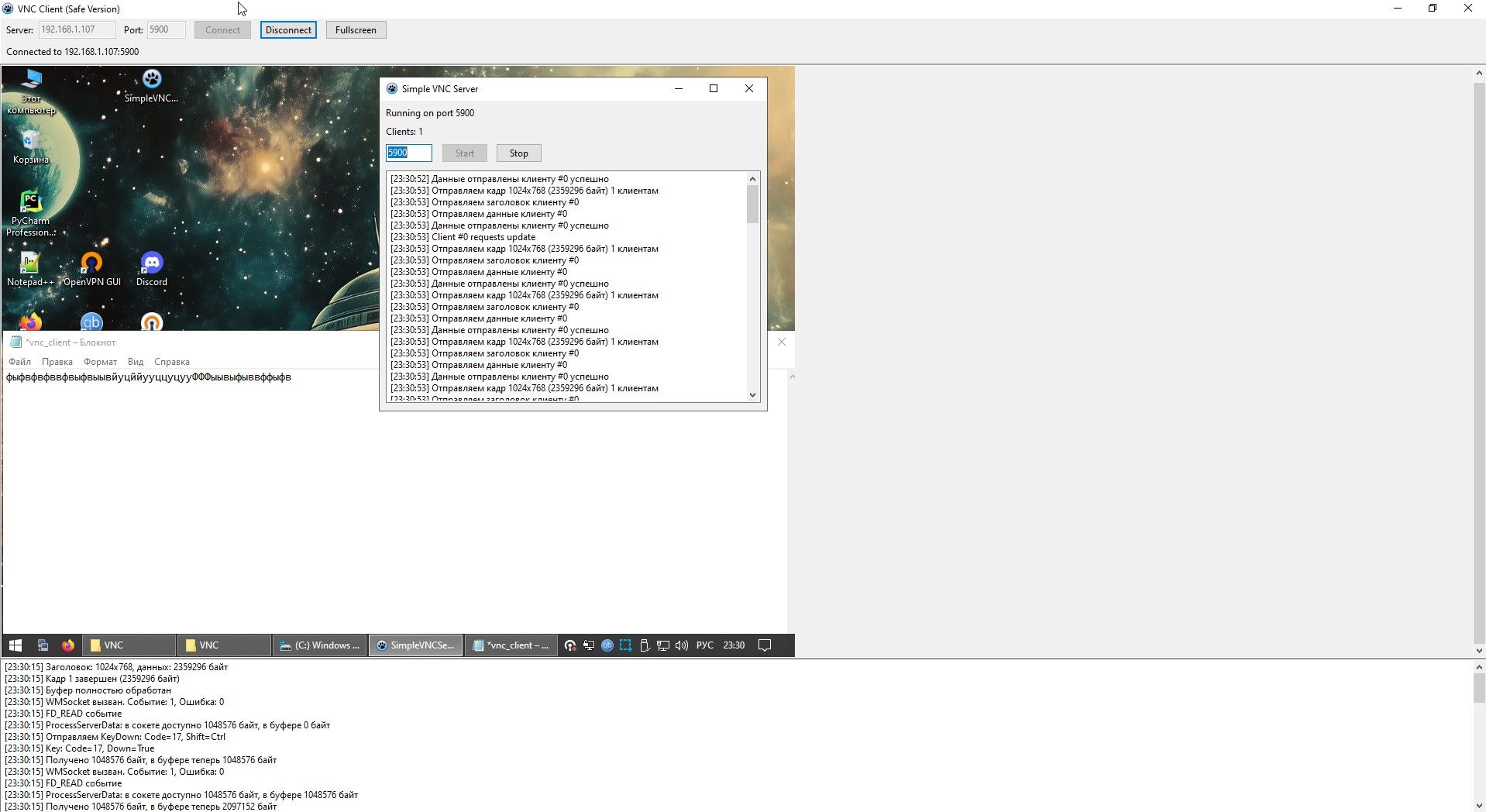This screenshot has width=1486, height=812.
Task: Open Task View in the remote taskbar
Action: [43, 645]
